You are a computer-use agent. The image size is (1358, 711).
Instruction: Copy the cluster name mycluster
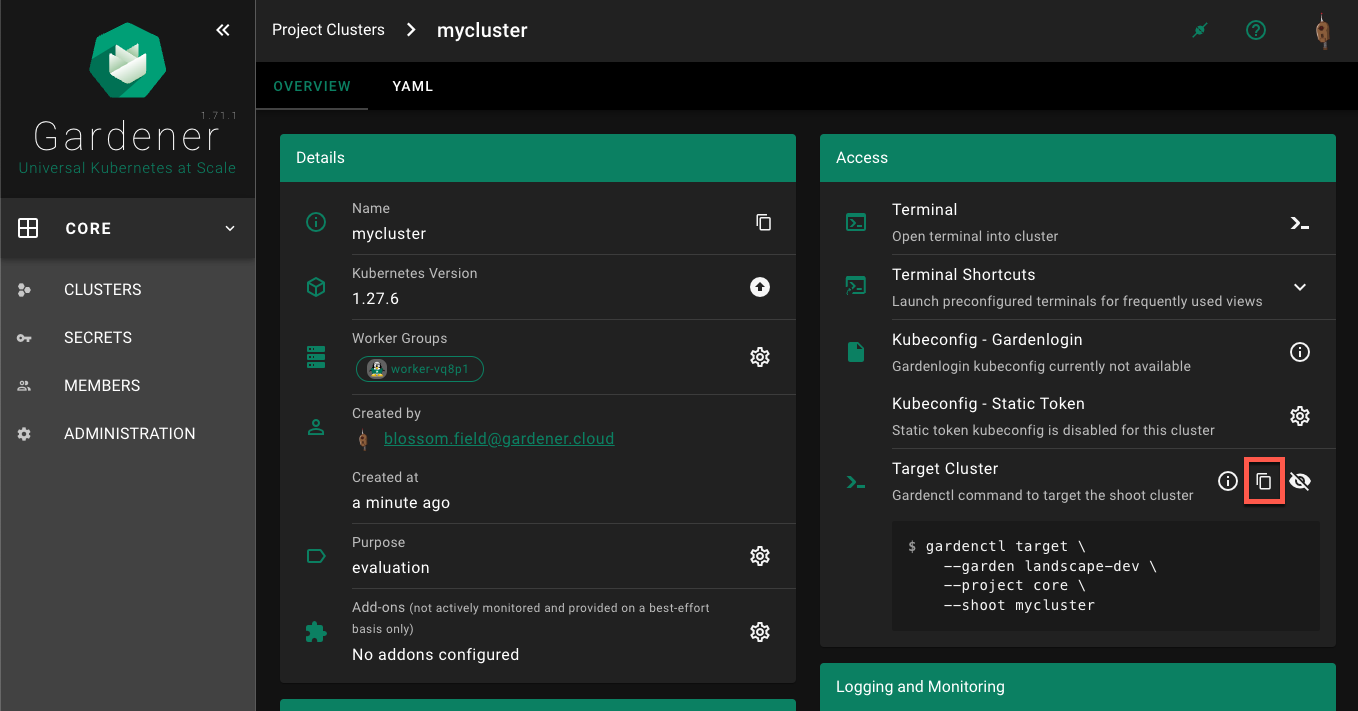click(x=763, y=222)
